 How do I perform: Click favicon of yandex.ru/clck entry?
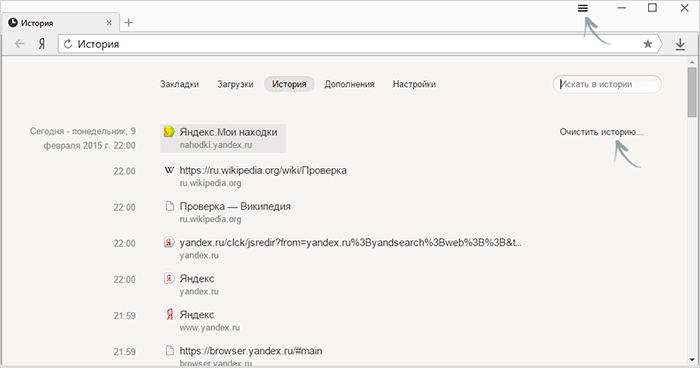169,242
